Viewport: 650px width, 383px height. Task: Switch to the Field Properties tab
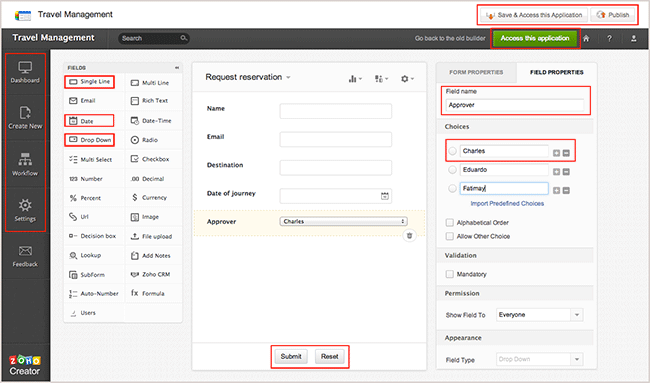pos(557,72)
